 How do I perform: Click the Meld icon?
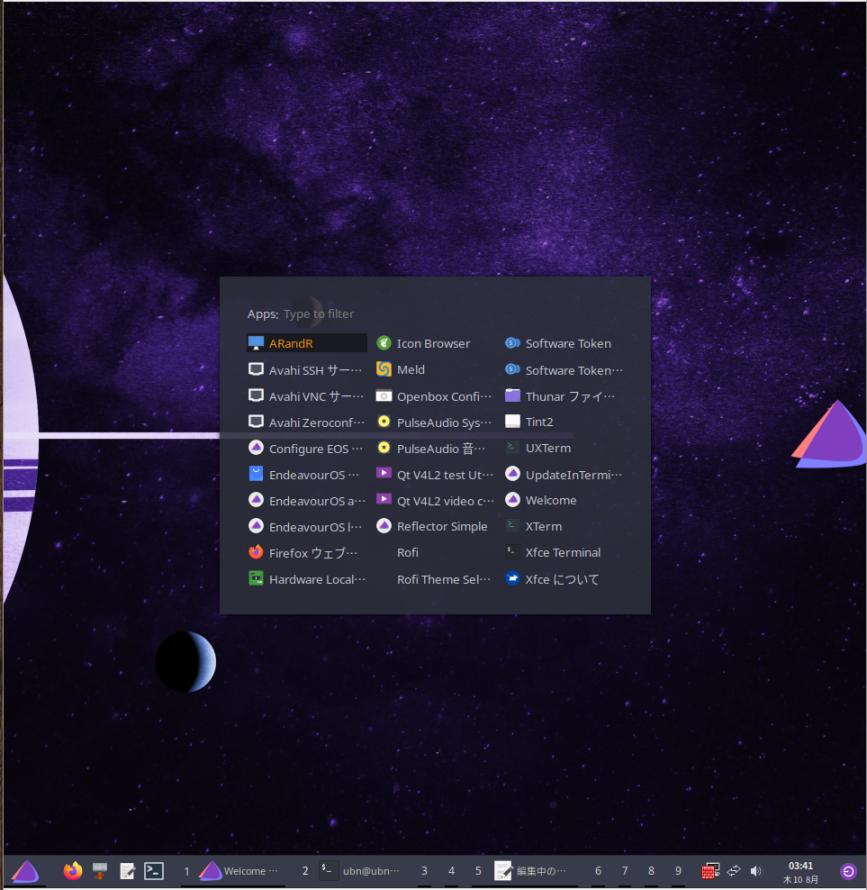click(384, 370)
